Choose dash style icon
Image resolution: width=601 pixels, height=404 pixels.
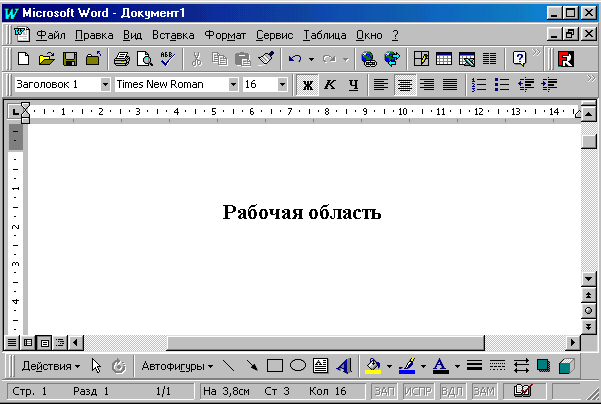tap(497, 365)
